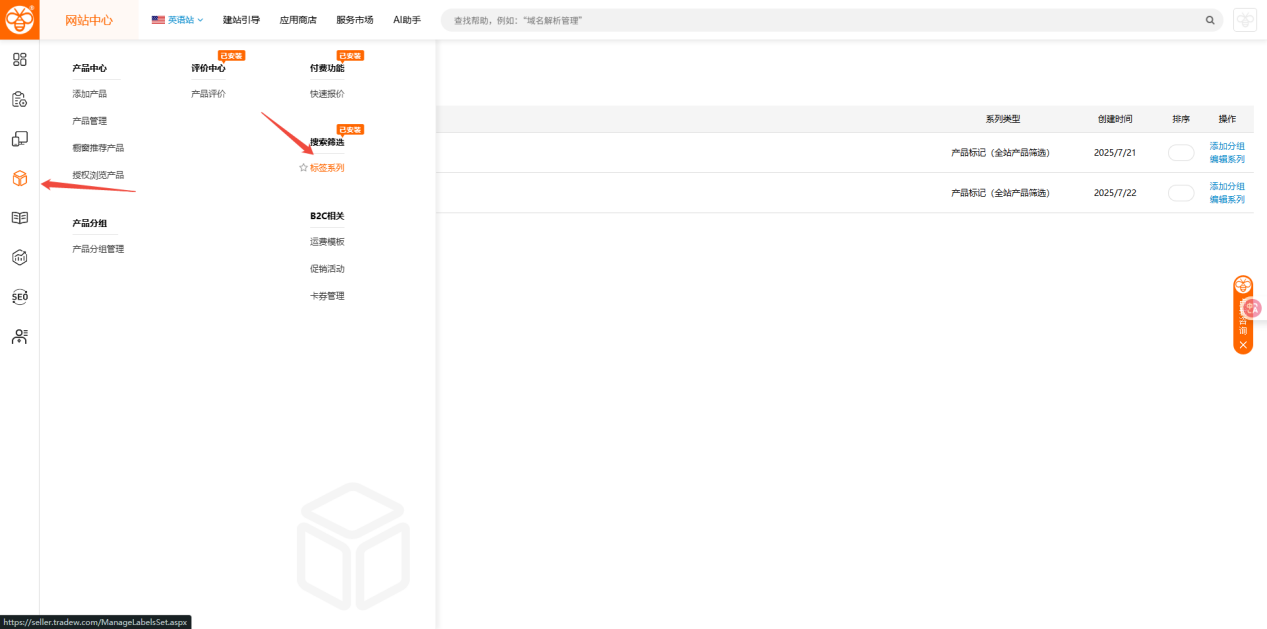Open 服务市场 in the top menu
1267x629 pixels.
point(355,20)
